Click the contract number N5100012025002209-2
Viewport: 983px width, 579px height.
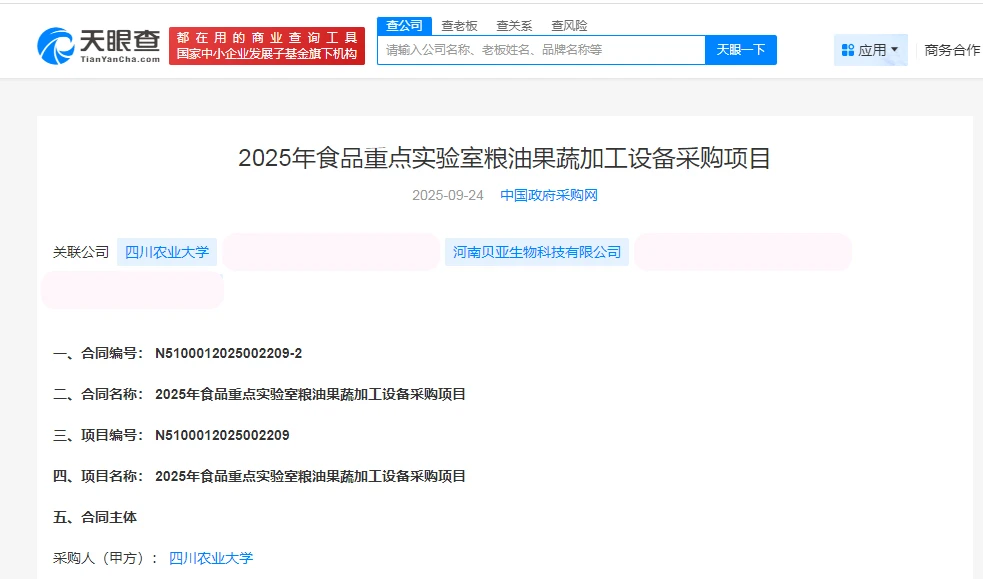(x=228, y=353)
